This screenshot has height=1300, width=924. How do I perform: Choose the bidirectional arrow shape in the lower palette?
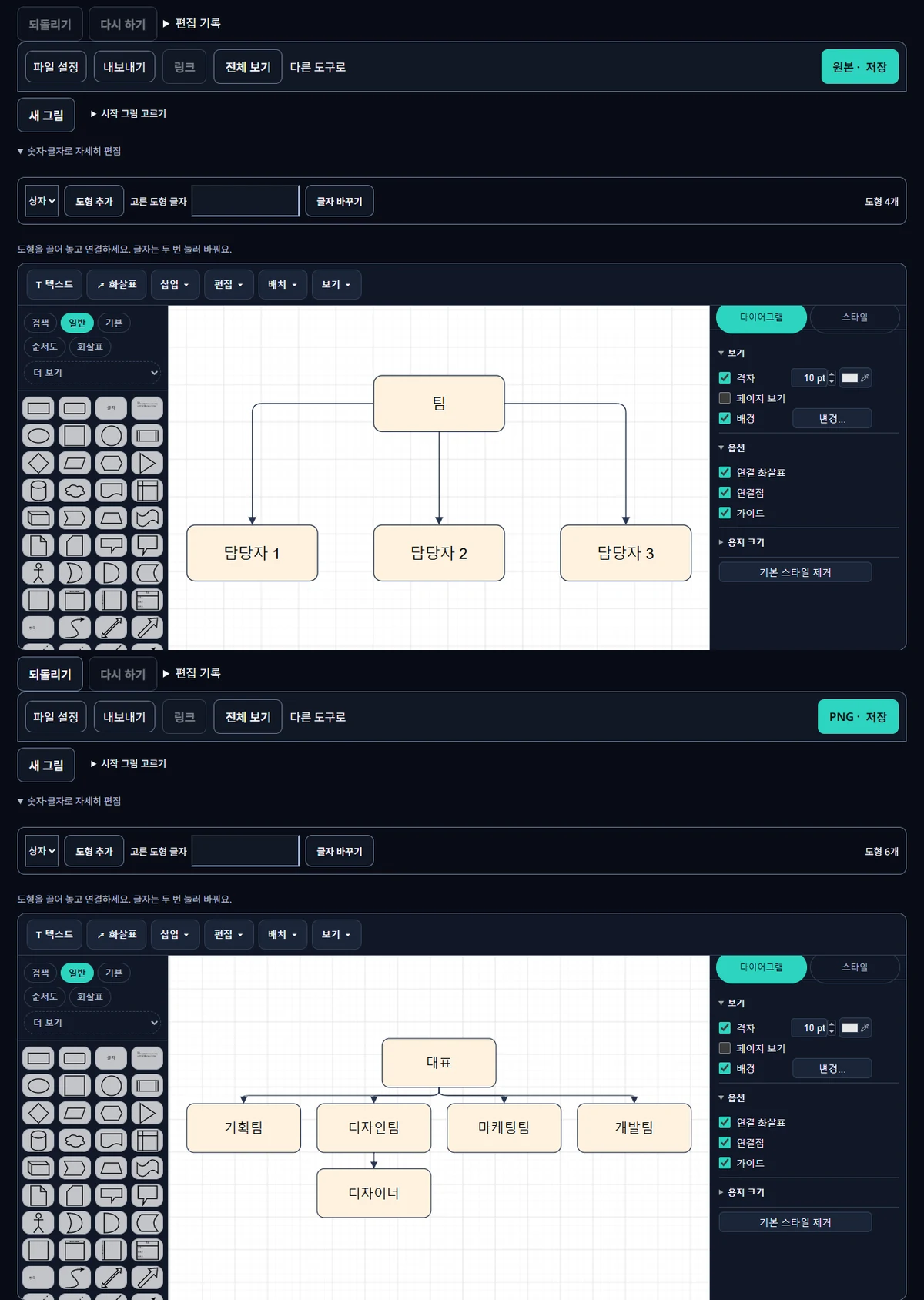(x=112, y=1278)
